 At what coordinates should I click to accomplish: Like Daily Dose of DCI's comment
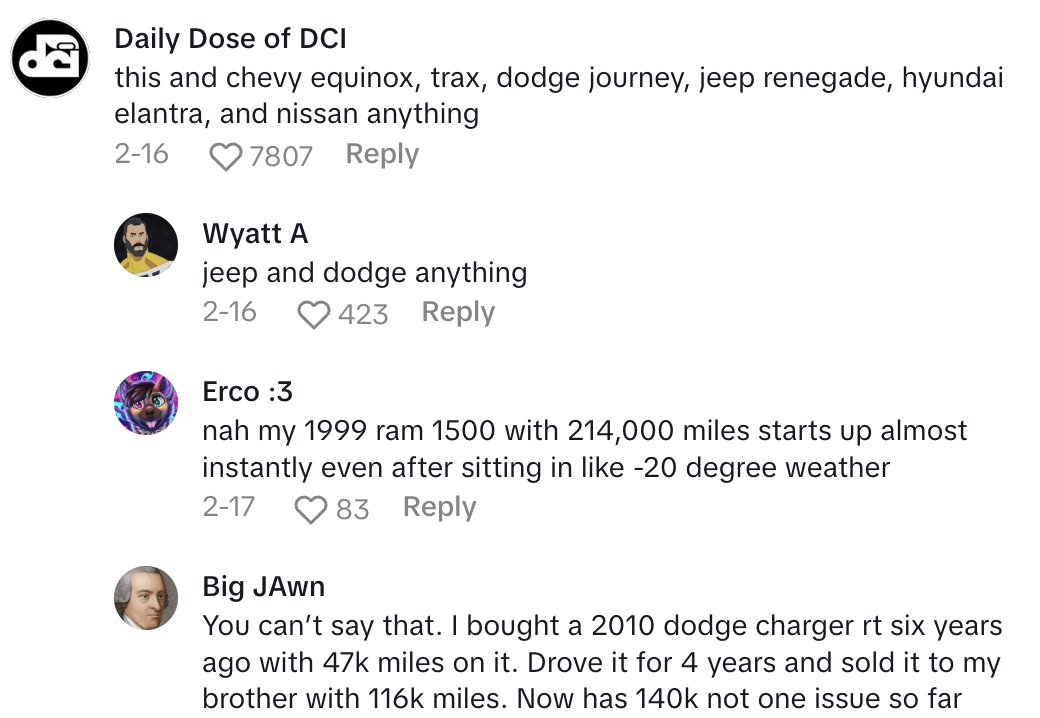(x=227, y=156)
